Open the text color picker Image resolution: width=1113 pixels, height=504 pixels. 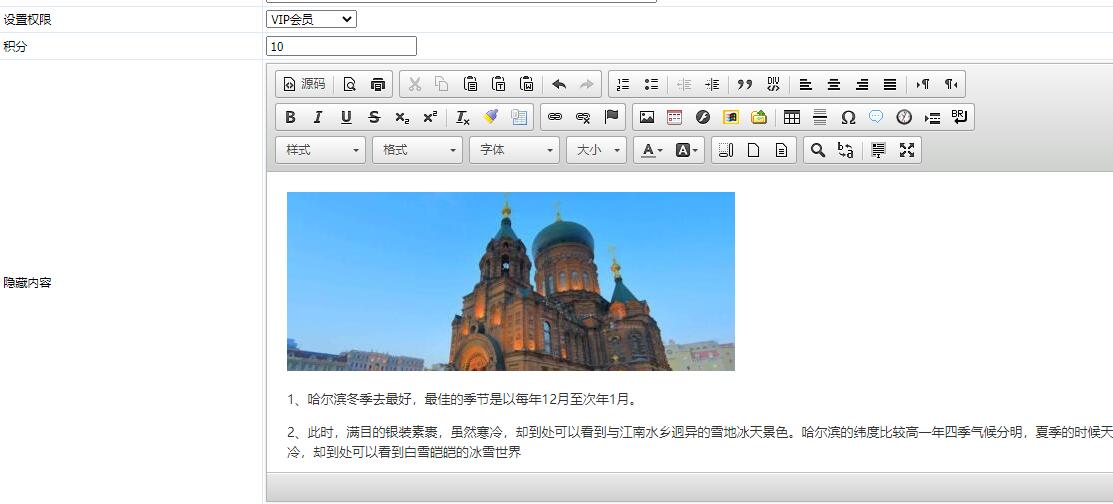tap(653, 150)
